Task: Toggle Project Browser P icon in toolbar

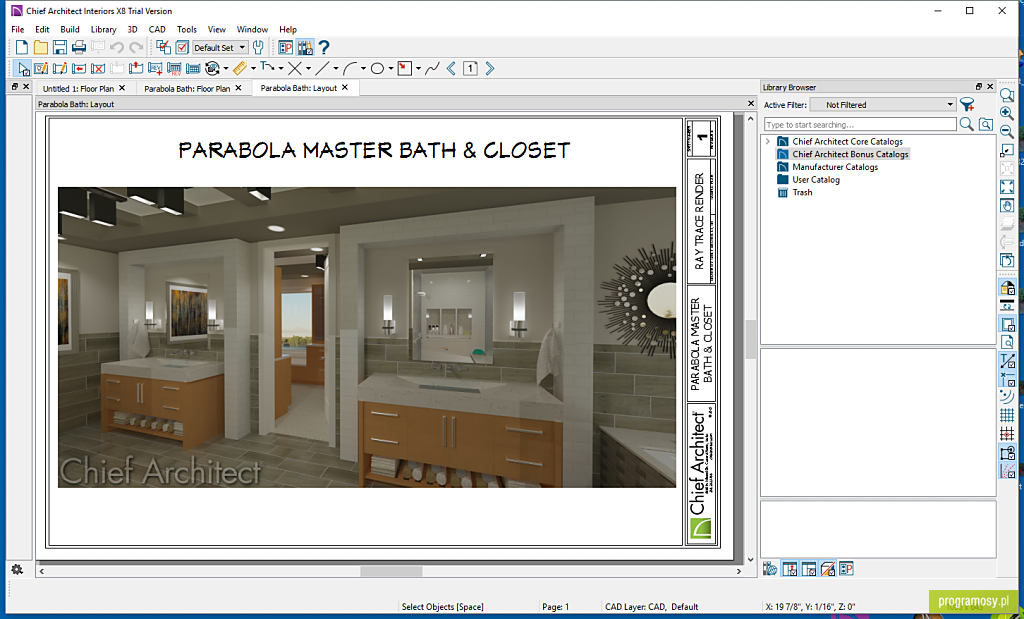Action: 286,47
